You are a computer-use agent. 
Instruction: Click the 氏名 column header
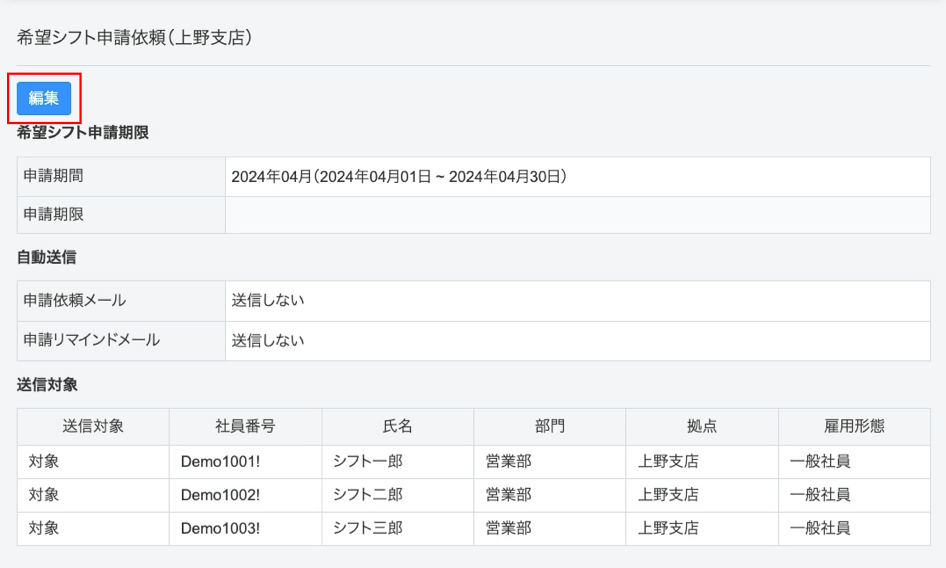[x=397, y=426]
